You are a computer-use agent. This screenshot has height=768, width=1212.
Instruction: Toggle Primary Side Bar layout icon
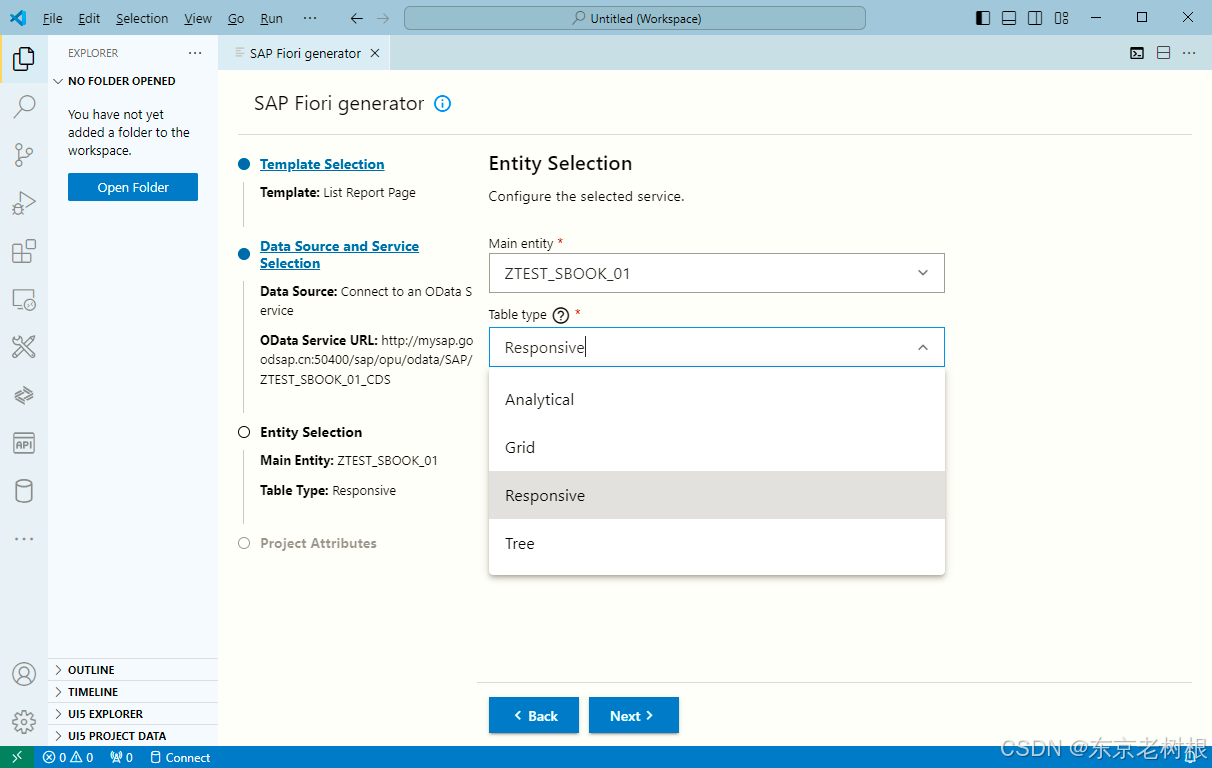pos(983,18)
